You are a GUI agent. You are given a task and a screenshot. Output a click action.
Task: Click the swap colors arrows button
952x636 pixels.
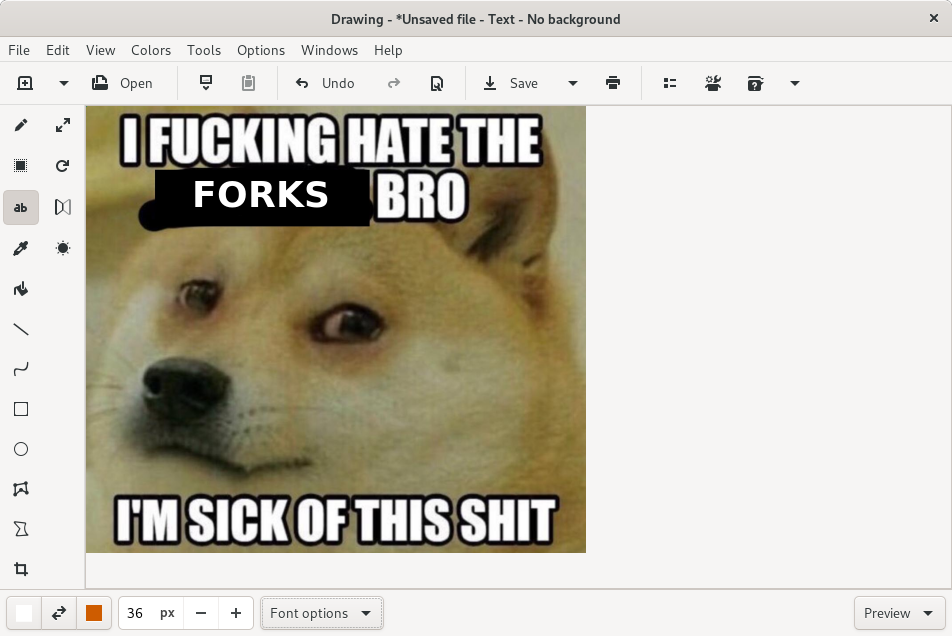point(59,614)
